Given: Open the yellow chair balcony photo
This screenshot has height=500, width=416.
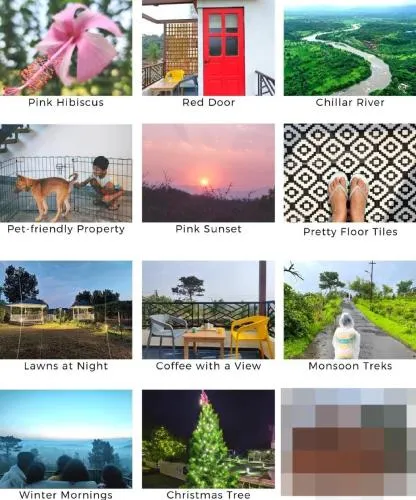Looking at the screenshot, I should [208, 310].
